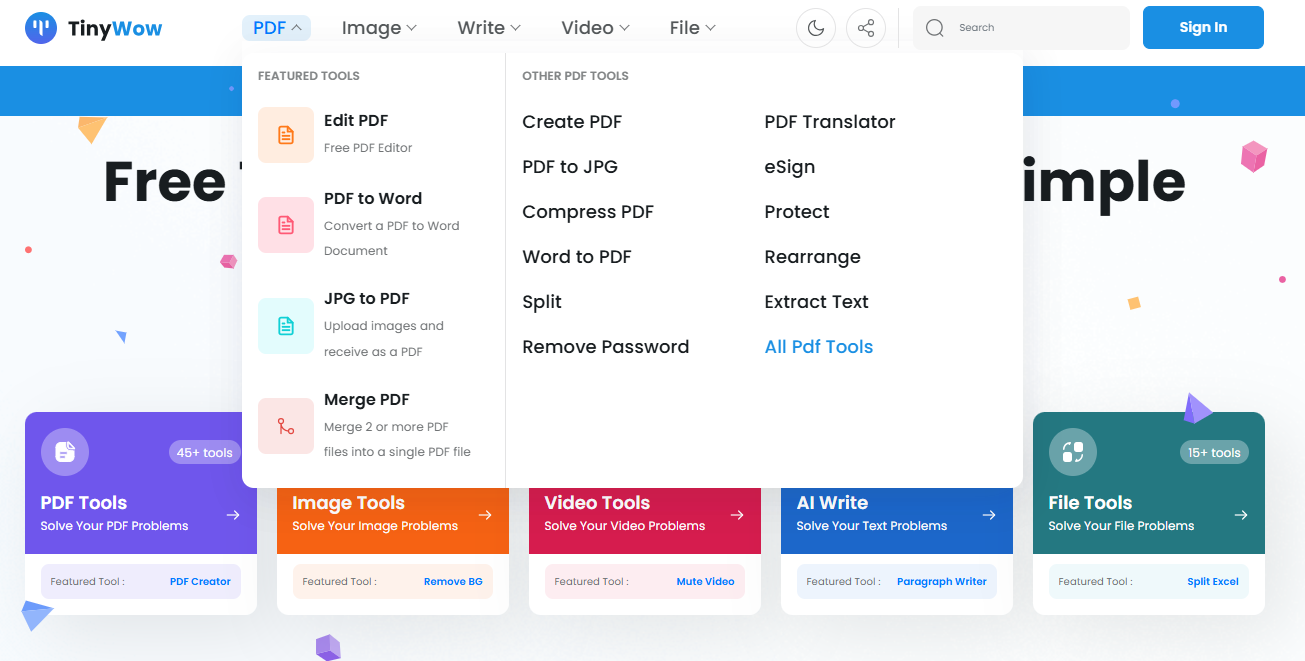
Task: Click the TinyWow logo icon
Action: click(41, 28)
